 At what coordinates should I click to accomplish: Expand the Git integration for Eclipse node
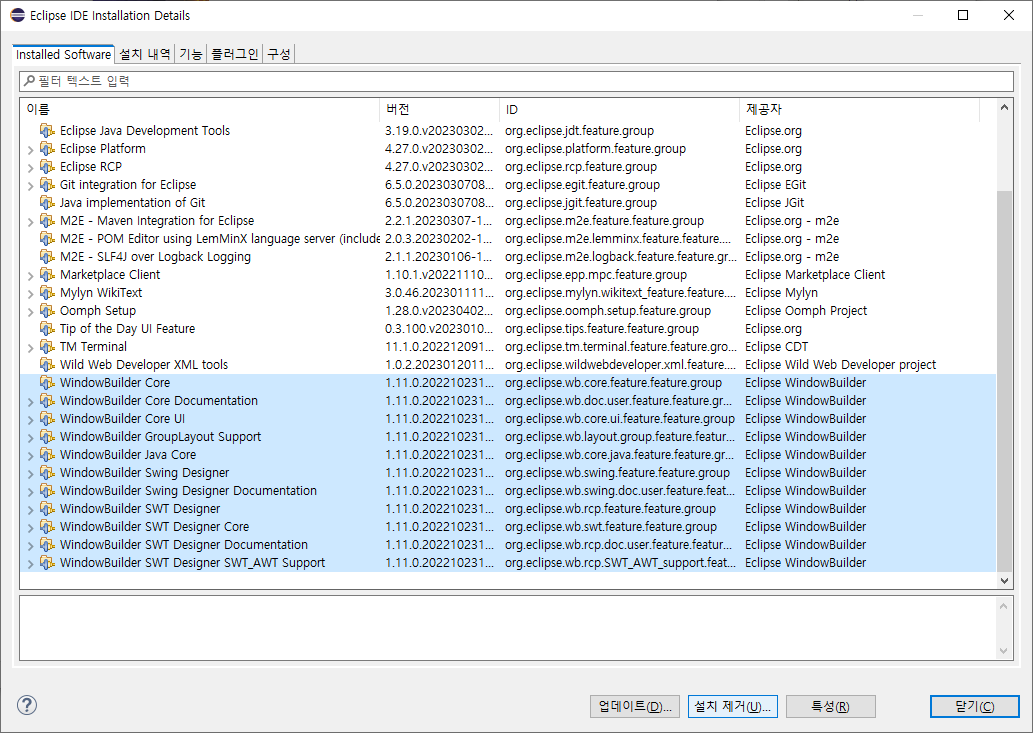click(x=30, y=186)
